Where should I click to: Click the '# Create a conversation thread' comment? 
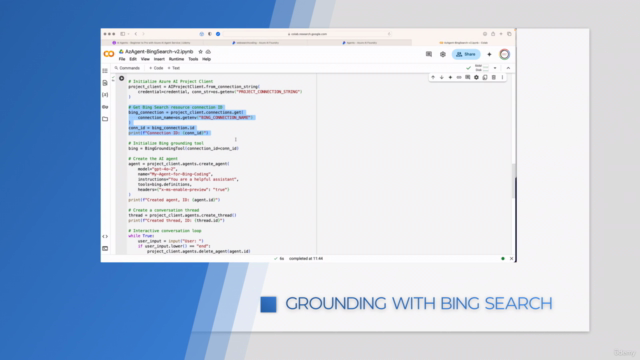point(163,210)
